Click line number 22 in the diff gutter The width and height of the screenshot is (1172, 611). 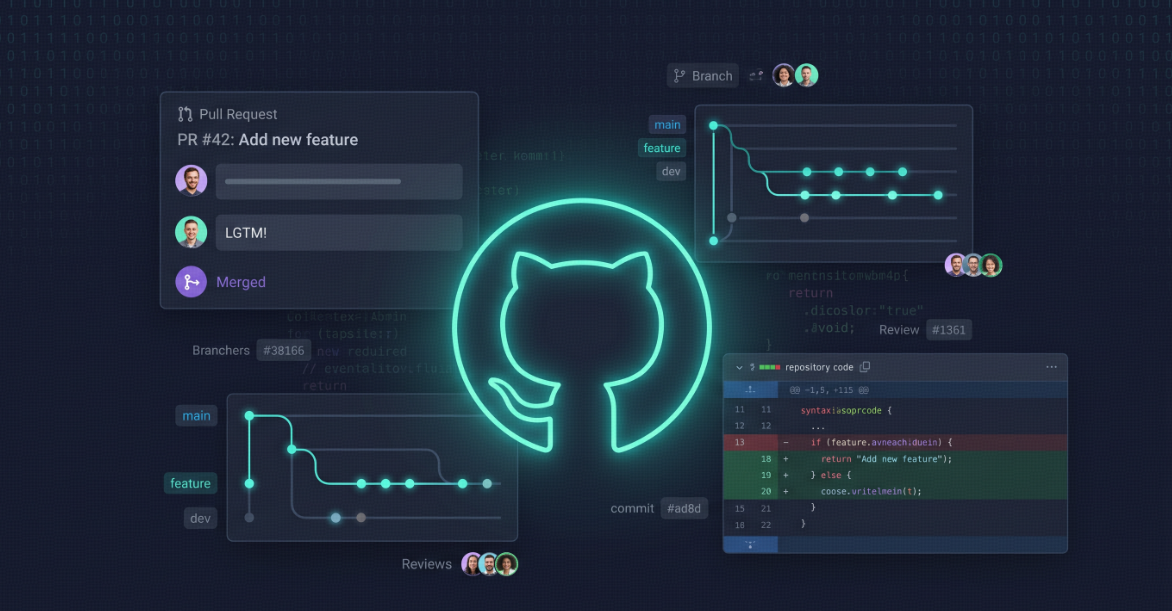(x=766, y=525)
